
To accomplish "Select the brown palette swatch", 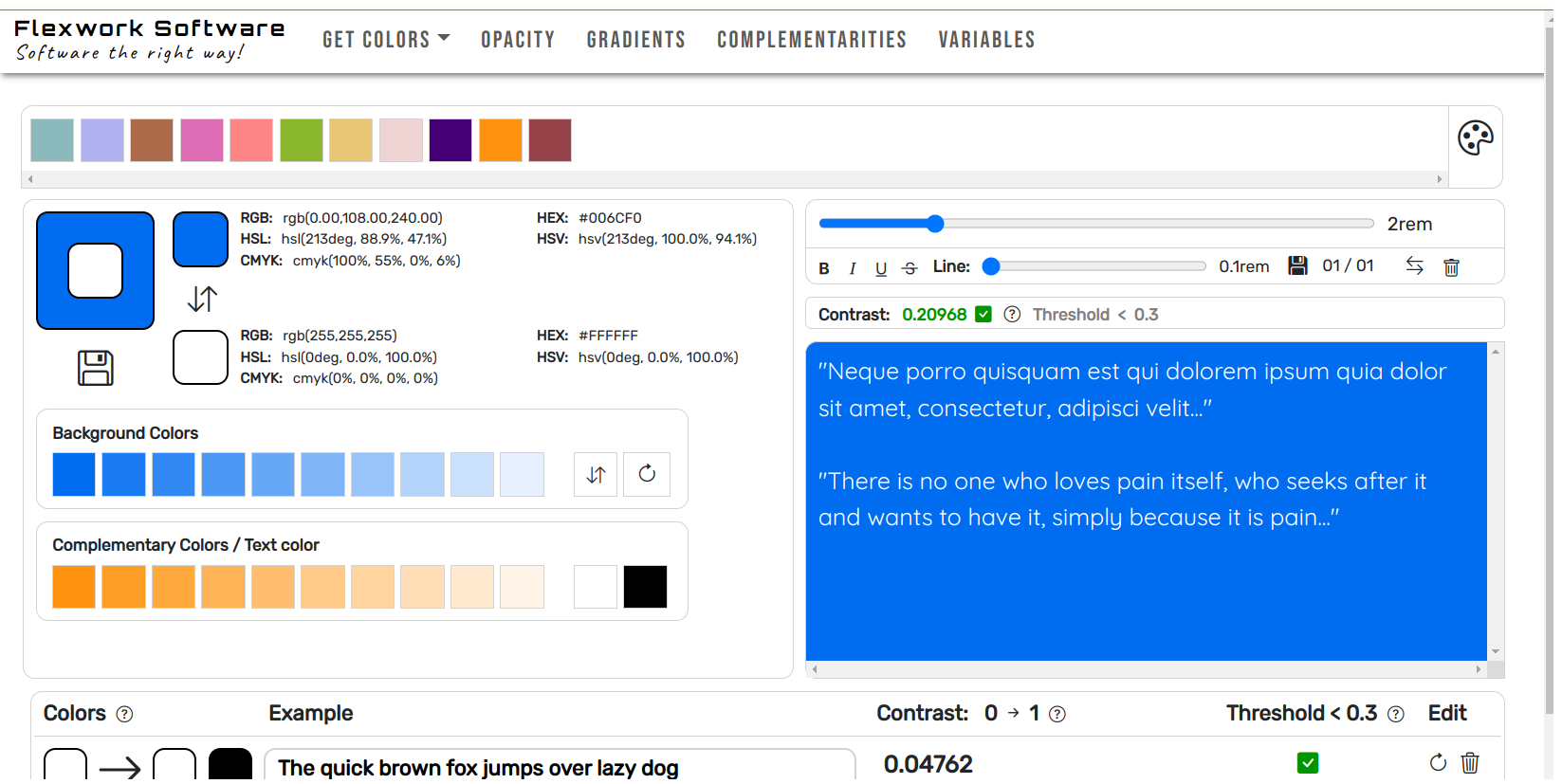I will (x=152, y=140).
